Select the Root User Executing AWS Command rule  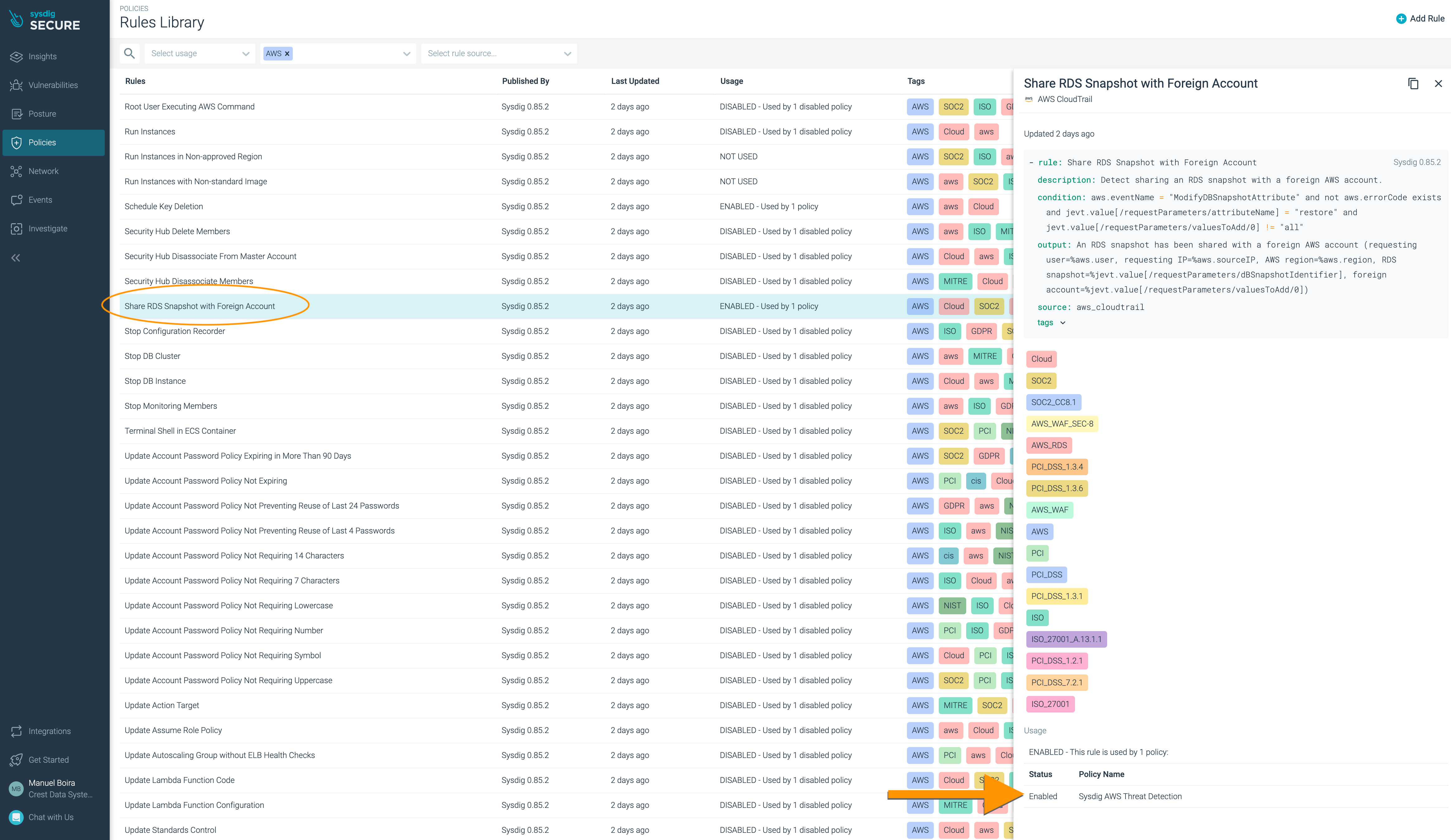point(189,107)
